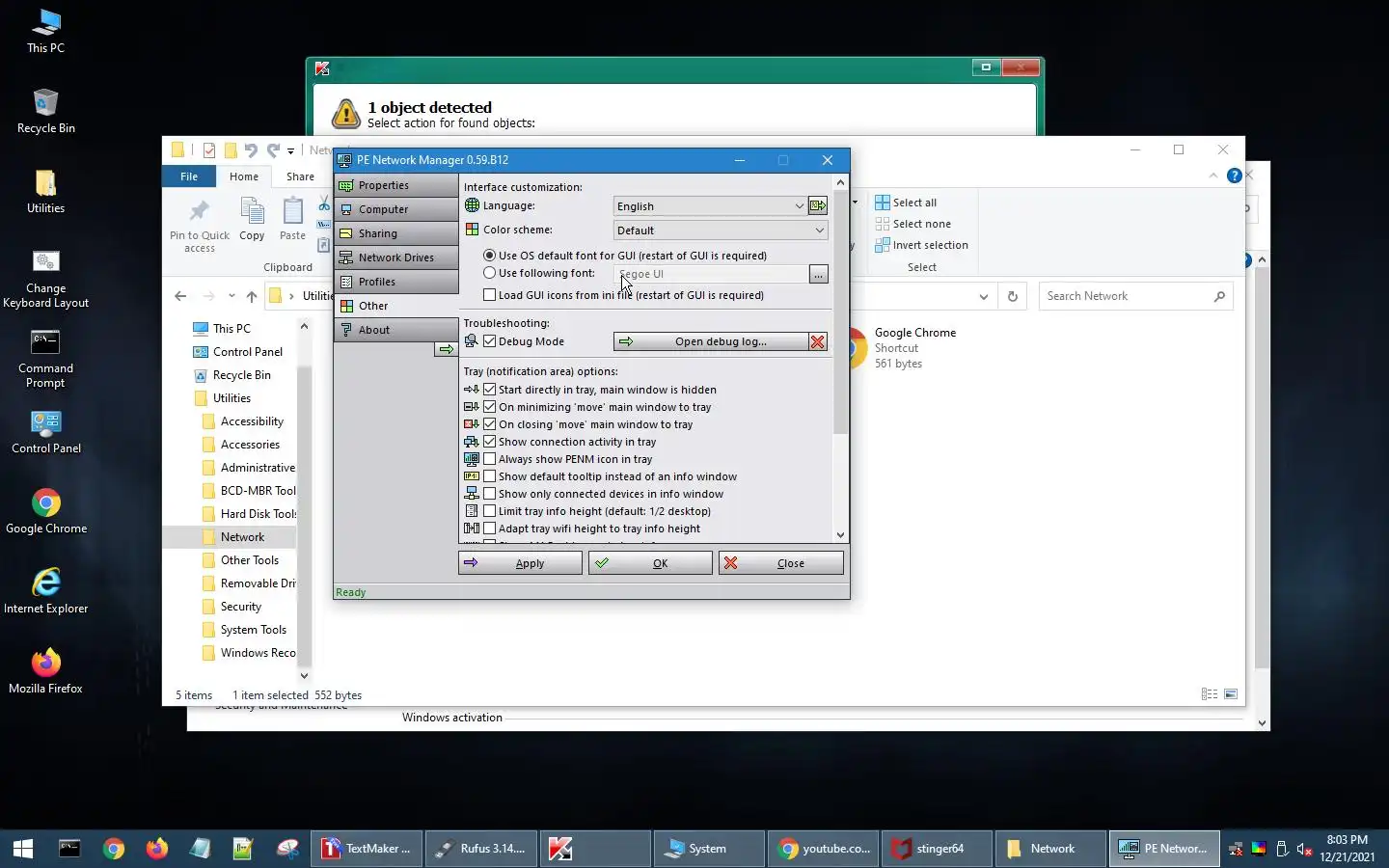The height and width of the screenshot is (868, 1389).
Task: Click Close button in PE Network Manager
Action: tap(780, 563)
